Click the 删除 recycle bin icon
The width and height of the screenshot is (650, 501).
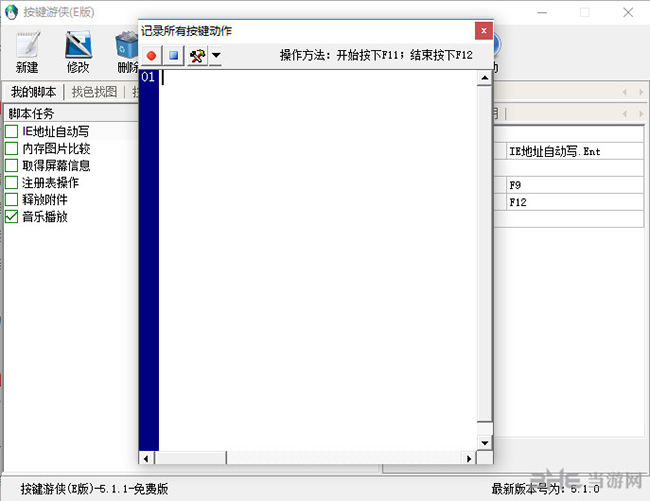(x=127, y=45)
